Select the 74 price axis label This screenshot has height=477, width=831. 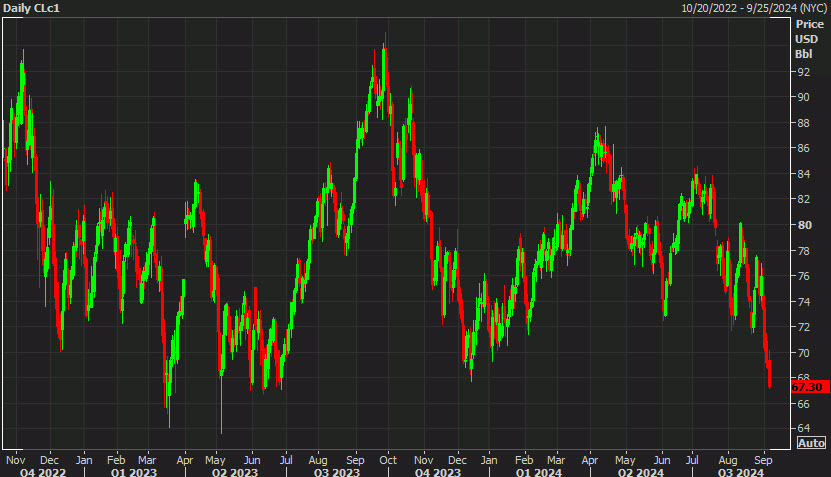pyautogui.click(x=804, y=302)
